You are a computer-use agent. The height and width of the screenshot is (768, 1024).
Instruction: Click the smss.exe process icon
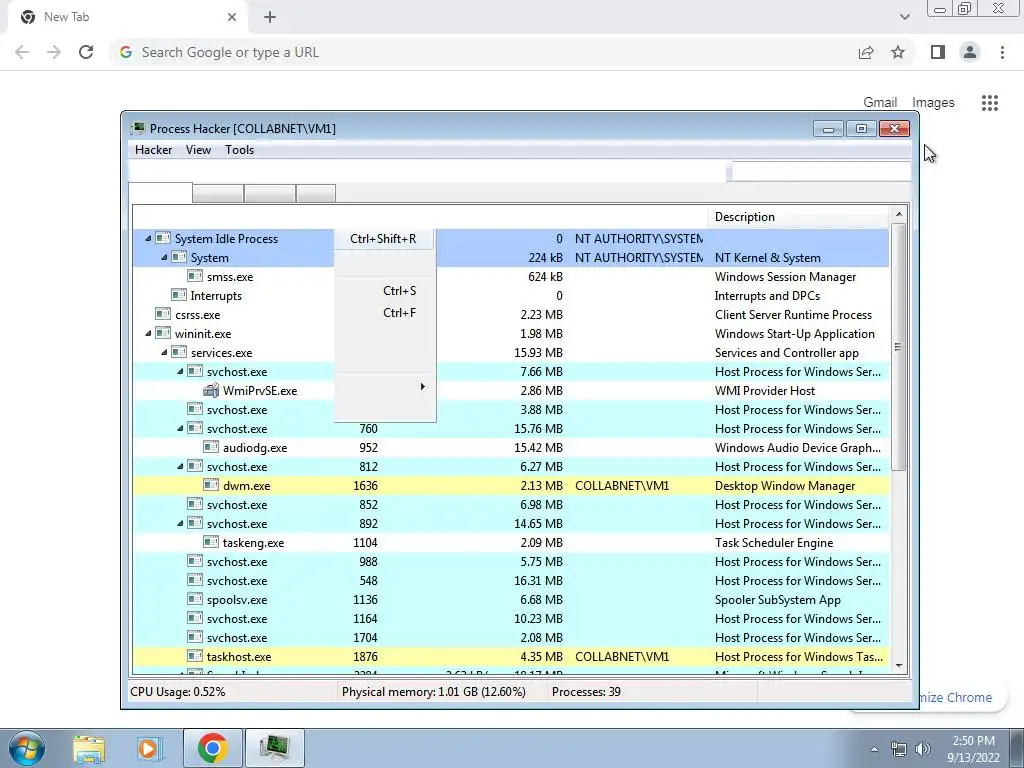pyautogui.click(x=195, y=276)
